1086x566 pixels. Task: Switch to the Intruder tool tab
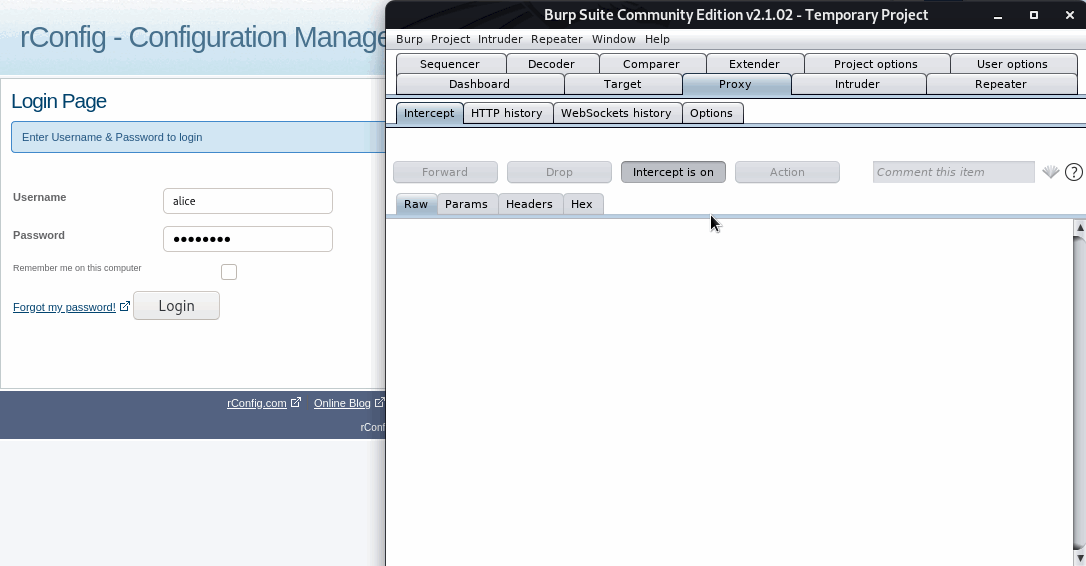click(x=857, y=84)
